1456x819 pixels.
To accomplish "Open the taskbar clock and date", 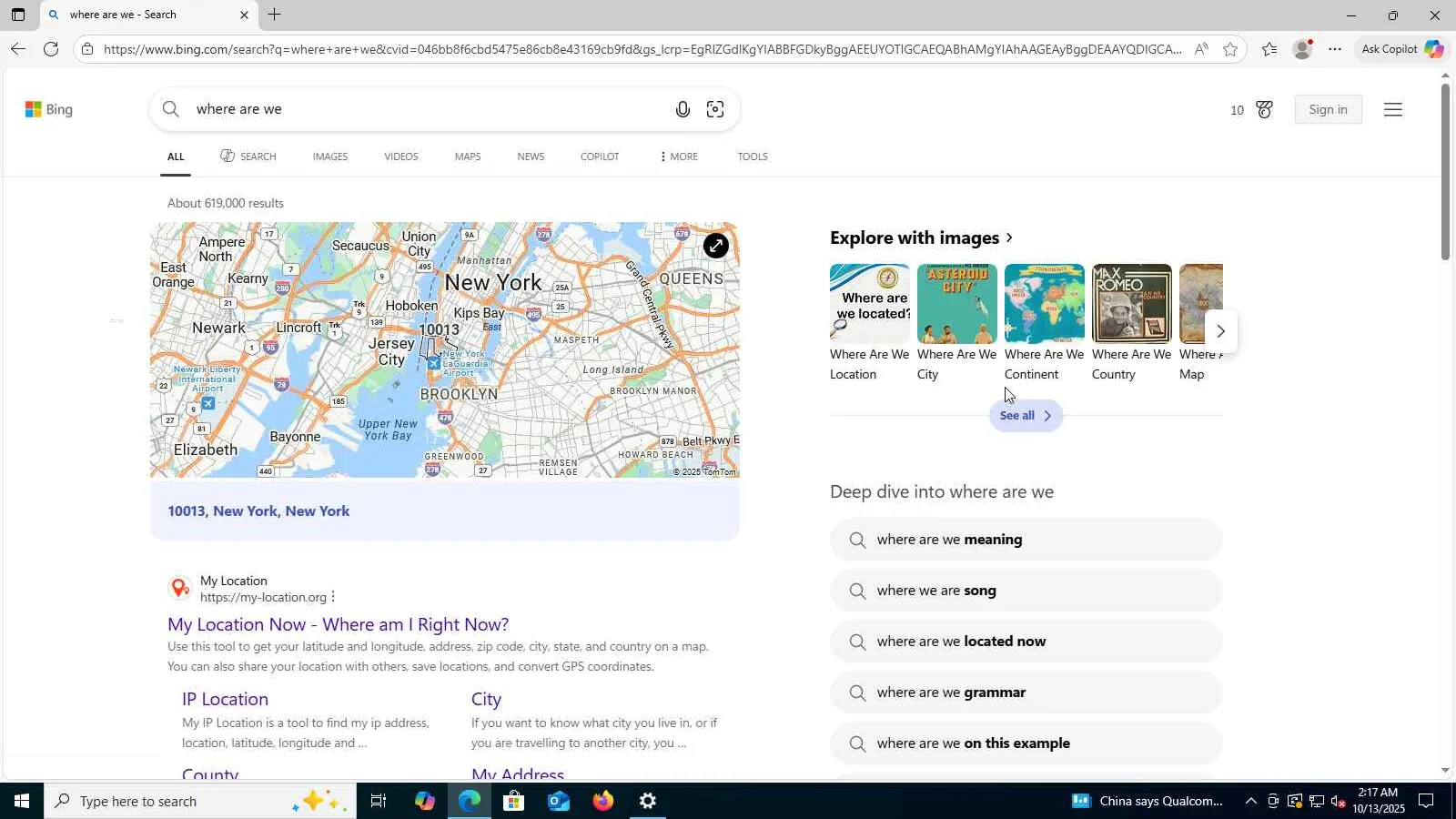I will [x=1378, y=801].
